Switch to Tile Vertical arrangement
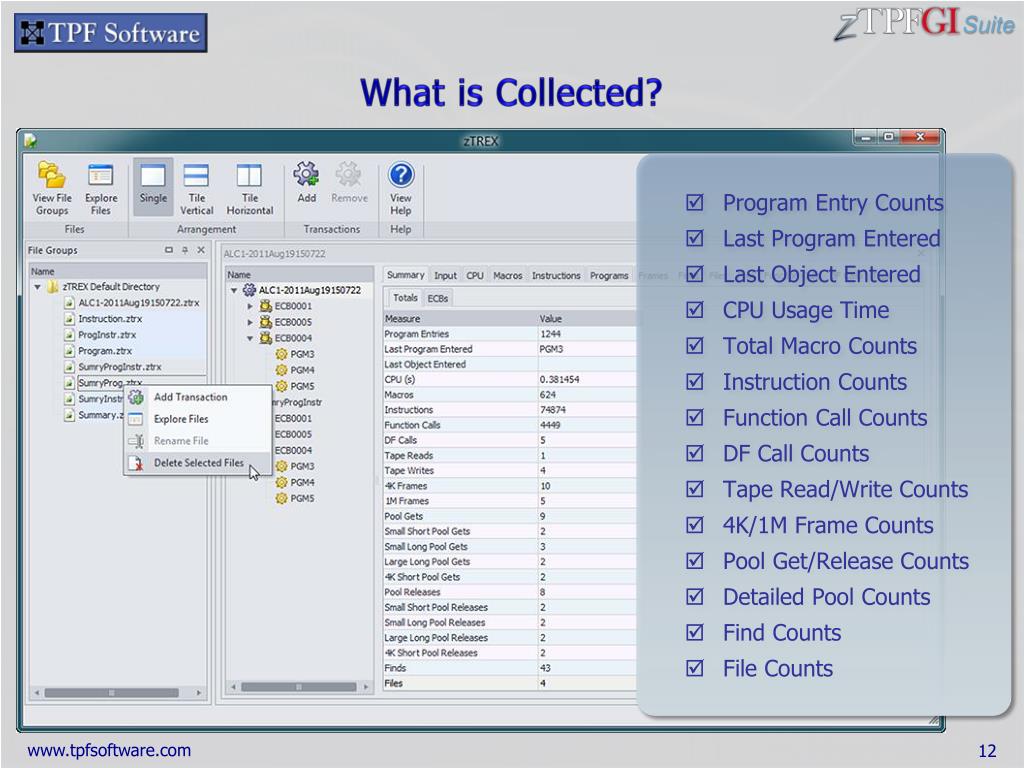This screenshot has width=1024, height=768. tap(197, 188)
